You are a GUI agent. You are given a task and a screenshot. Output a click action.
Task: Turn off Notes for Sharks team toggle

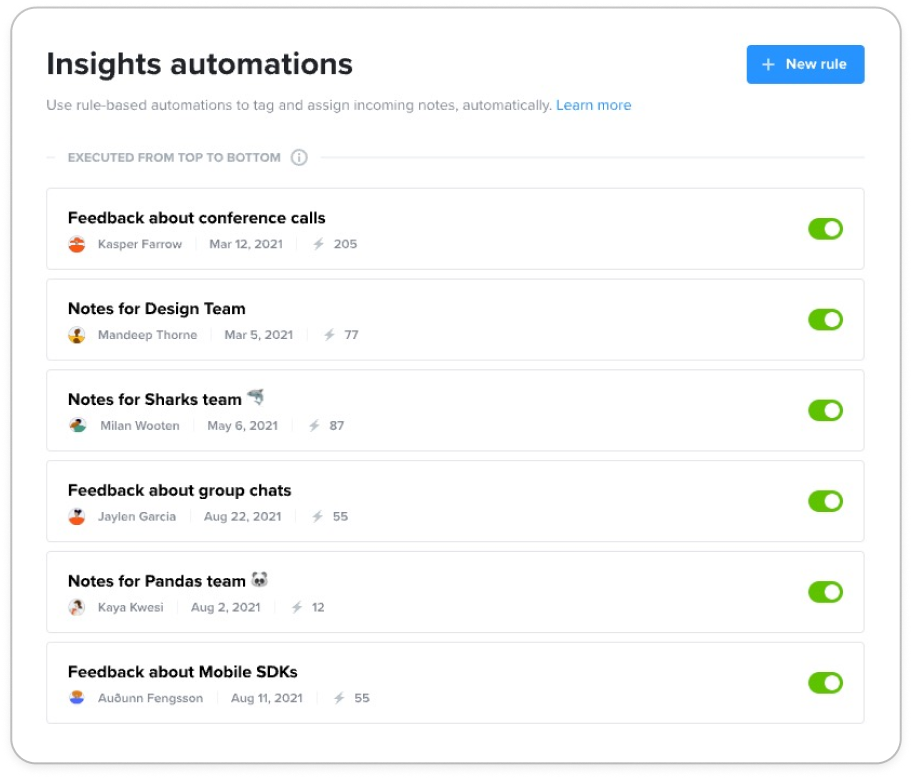tap(825, 411)
